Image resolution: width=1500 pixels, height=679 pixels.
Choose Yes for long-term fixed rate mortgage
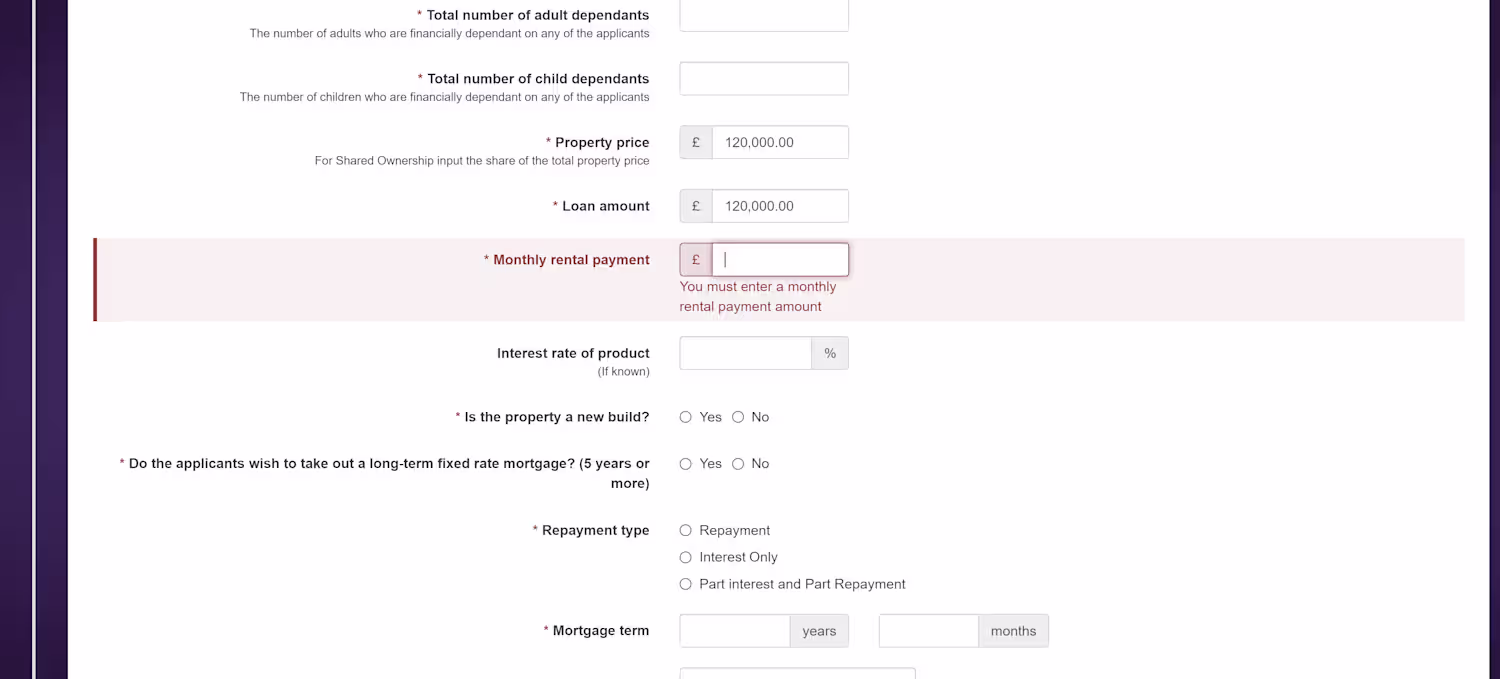686,464
